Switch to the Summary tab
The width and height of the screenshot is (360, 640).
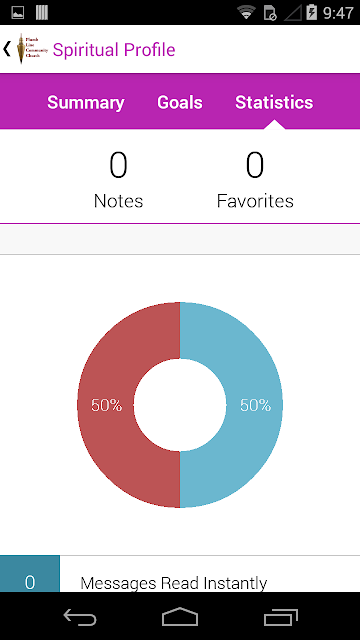point(86,102)
